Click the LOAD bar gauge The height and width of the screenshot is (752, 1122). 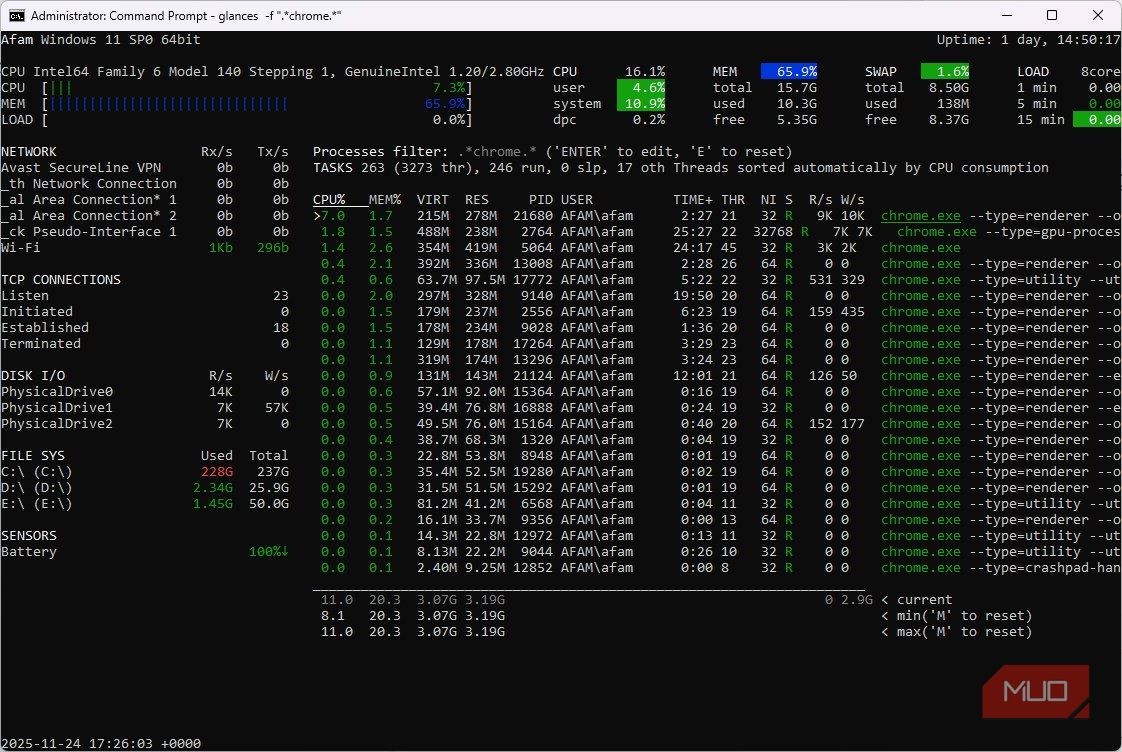(257, 119)
